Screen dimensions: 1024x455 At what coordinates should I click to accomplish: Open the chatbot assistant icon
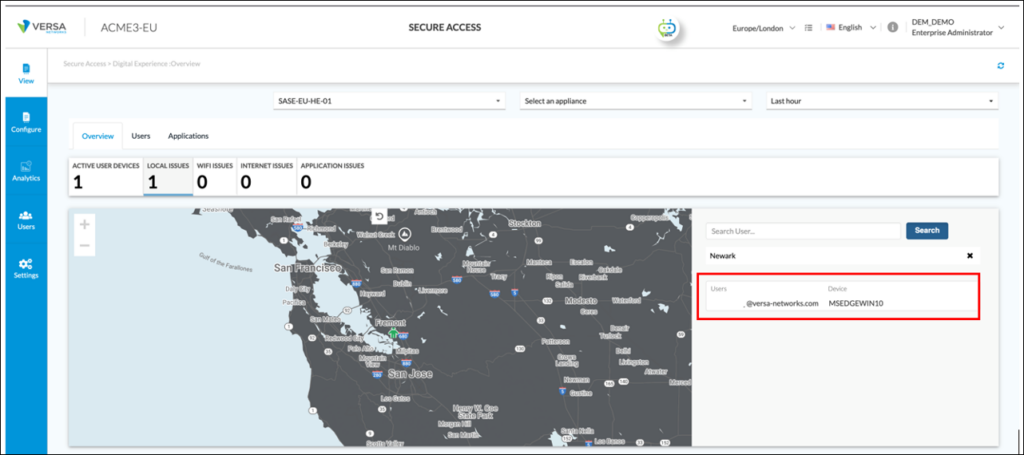click(667, 28)
